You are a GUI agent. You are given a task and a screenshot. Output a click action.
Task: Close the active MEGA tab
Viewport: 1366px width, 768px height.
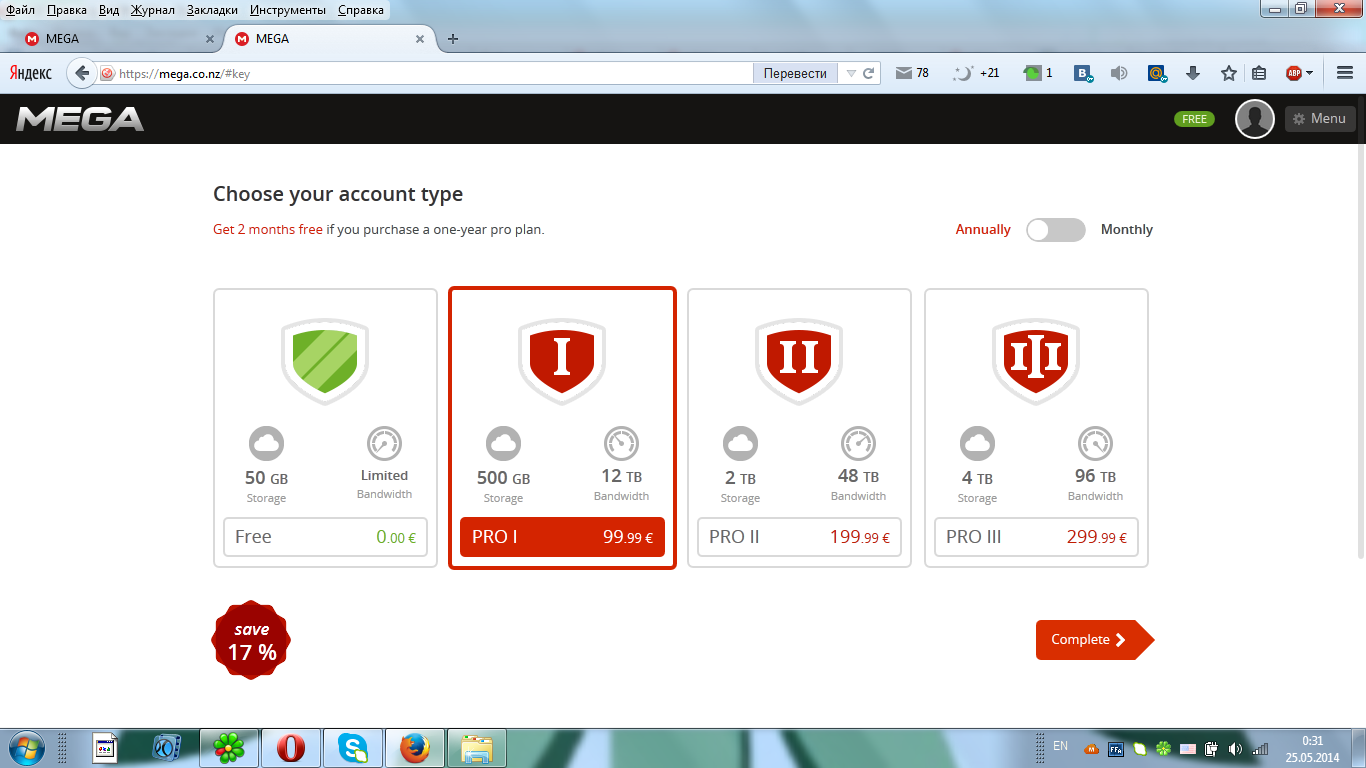(x=420, y=39)
